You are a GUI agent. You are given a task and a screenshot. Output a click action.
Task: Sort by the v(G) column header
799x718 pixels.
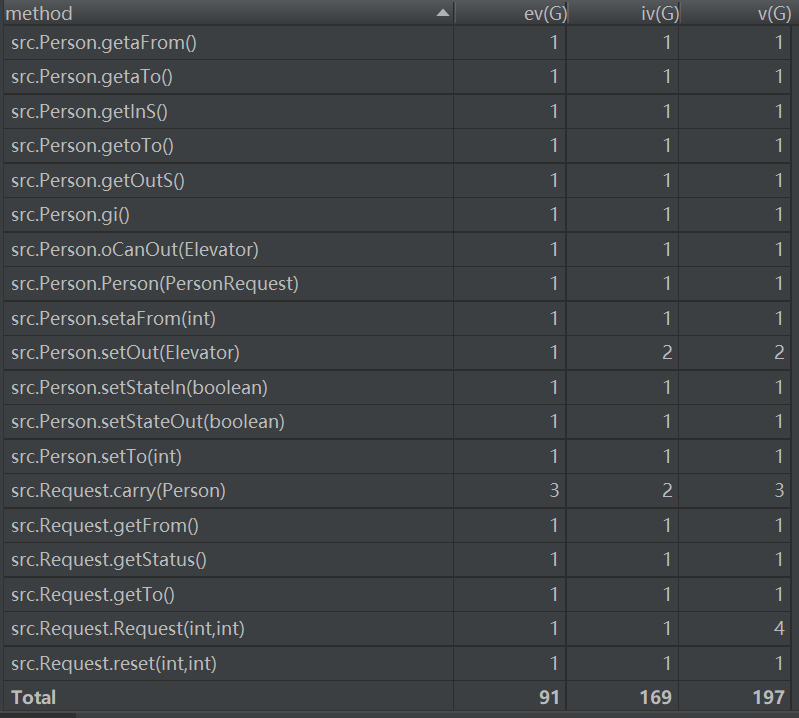point(736,13)
